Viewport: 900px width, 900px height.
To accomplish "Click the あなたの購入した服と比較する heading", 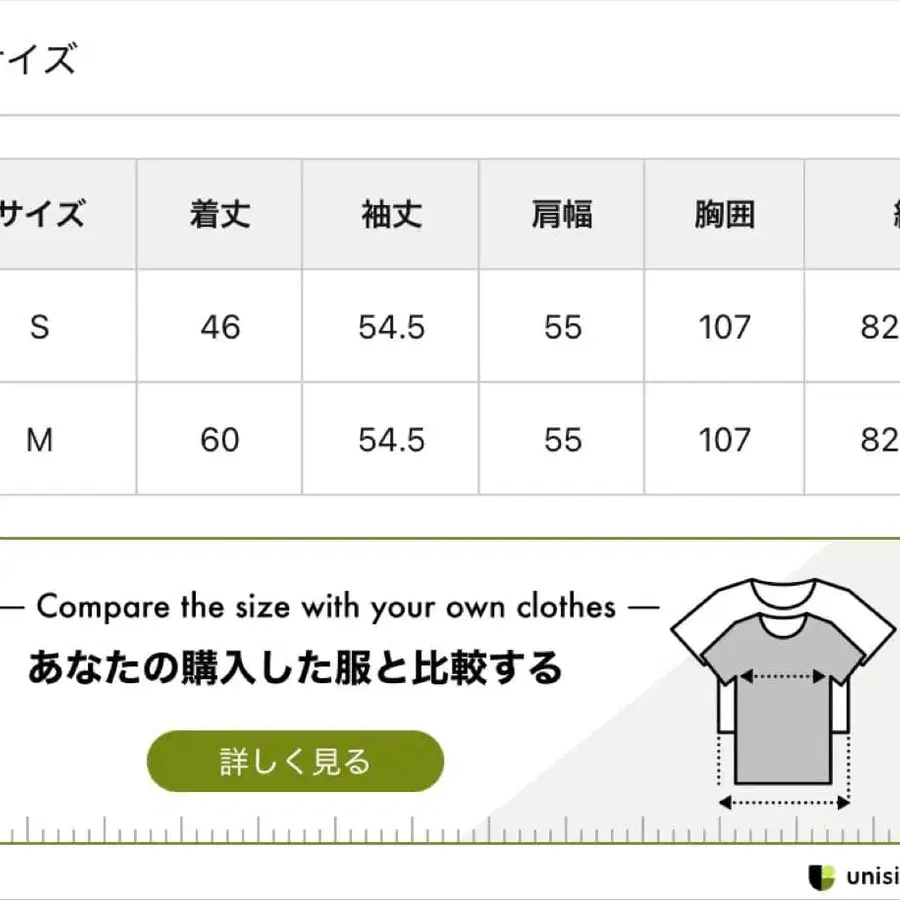I will pyautogui.click(x=295, y=668).
